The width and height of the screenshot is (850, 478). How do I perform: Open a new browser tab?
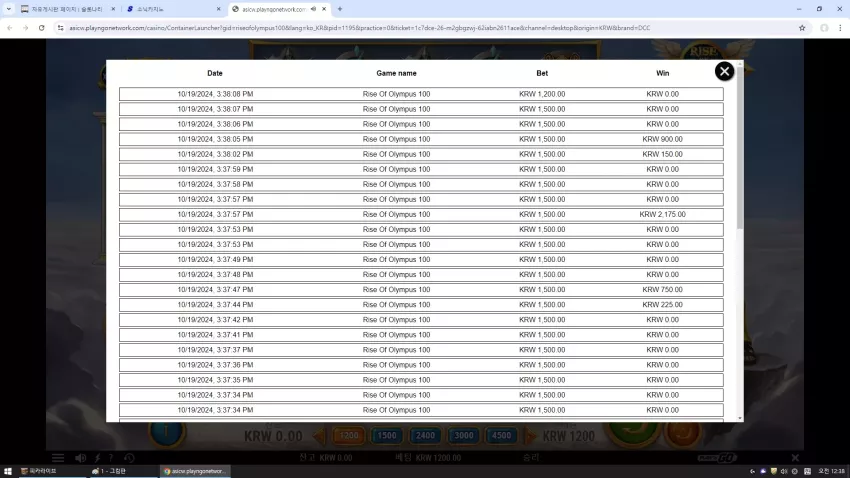coord(340,9)
